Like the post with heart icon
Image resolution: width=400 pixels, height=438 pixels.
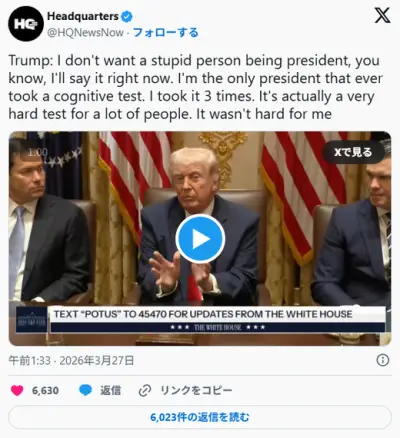[x=17, y=390]
